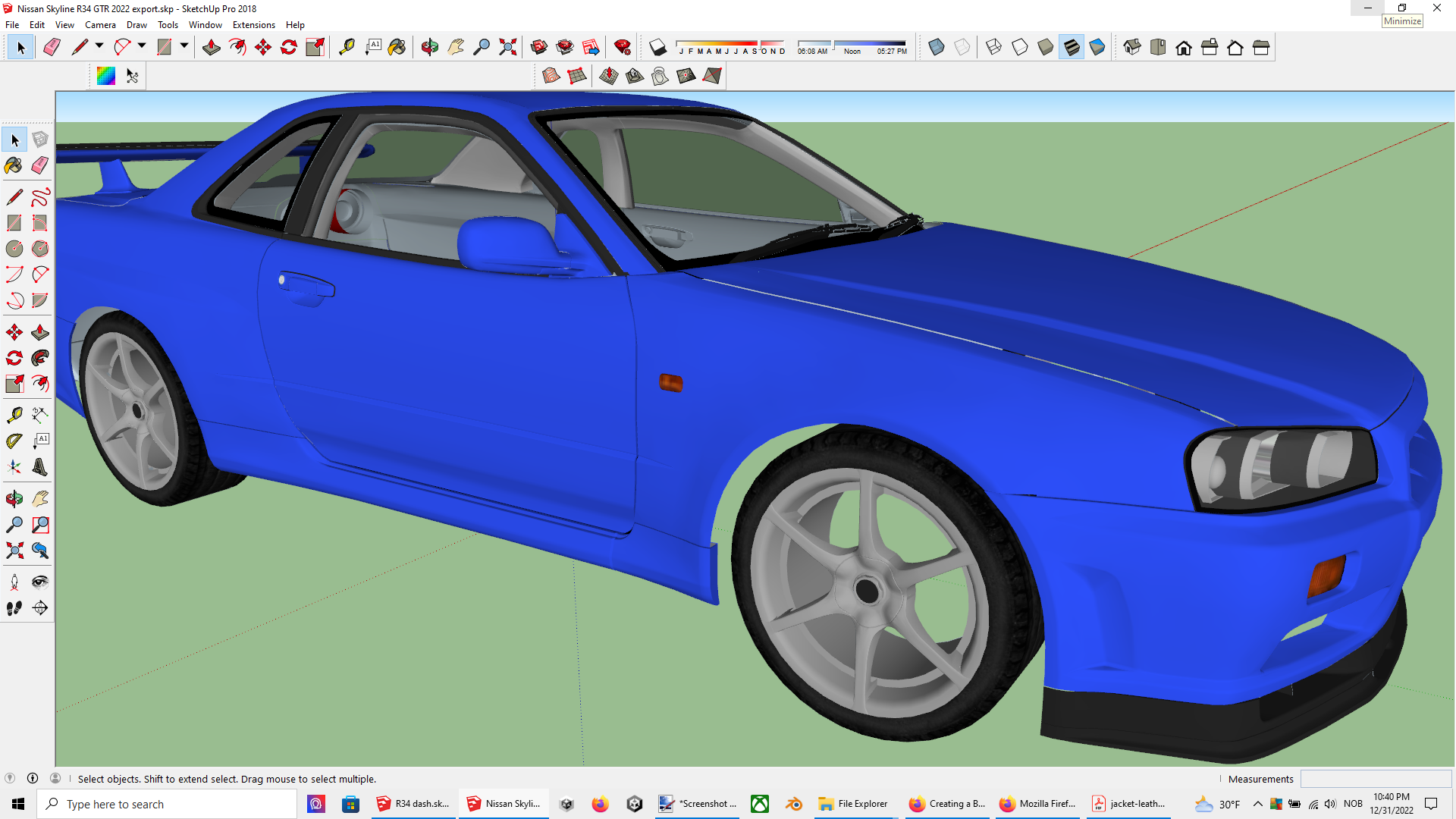This screenshot has width=1456, height=819.
Task: Click the Rotate tool icon
Action: tap(289, 47)
